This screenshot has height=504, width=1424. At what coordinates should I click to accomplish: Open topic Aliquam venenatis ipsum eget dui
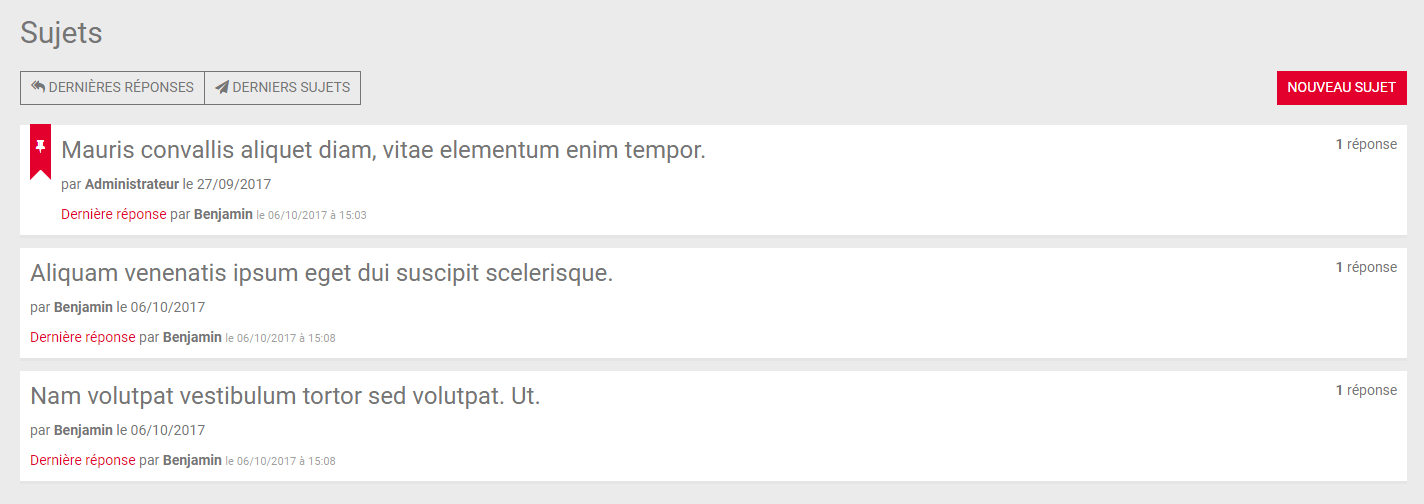click(322, 273)
